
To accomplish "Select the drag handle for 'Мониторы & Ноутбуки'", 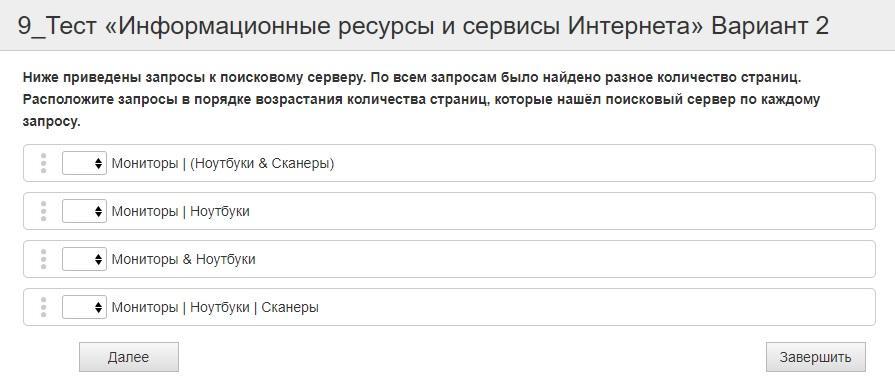I will 43,259.
